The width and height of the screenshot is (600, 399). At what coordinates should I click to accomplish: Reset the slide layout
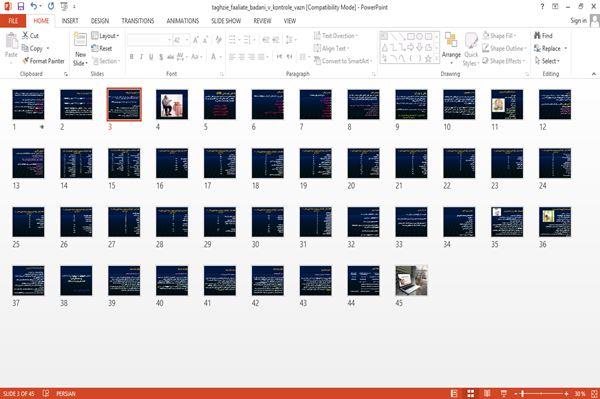pos(102,48)
